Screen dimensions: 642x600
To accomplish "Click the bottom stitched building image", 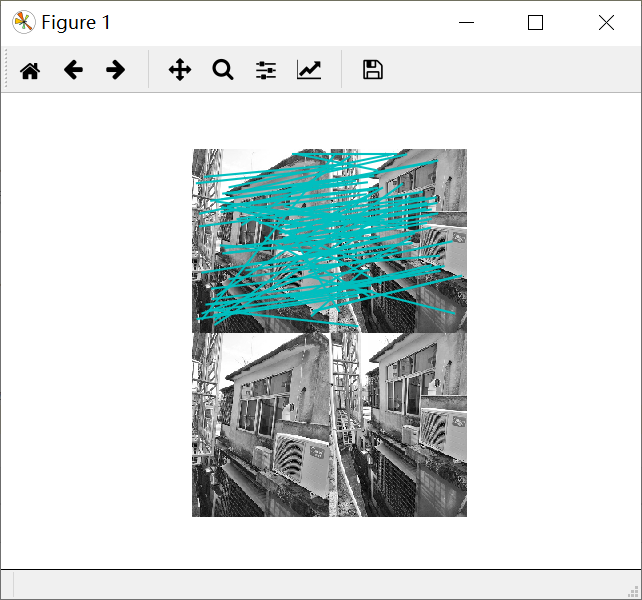I will tap(329, 425).
